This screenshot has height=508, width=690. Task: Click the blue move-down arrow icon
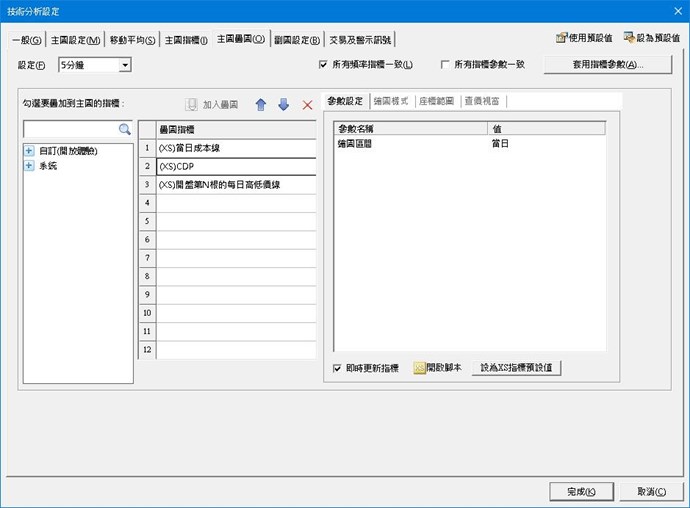(x=284, y=105)
